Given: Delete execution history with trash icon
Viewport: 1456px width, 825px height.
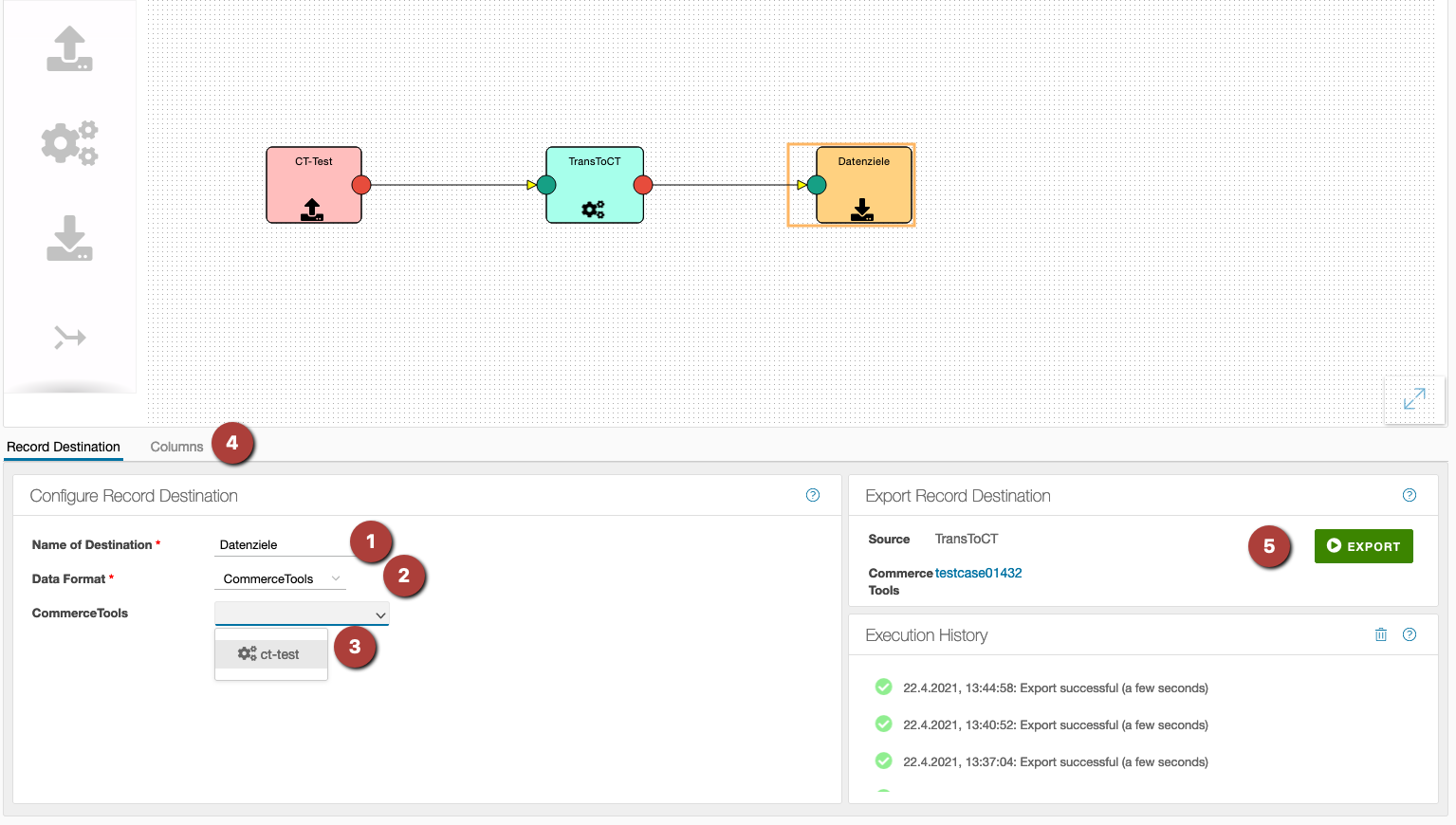Looking at the screenshot, I should pos(1381,634).
